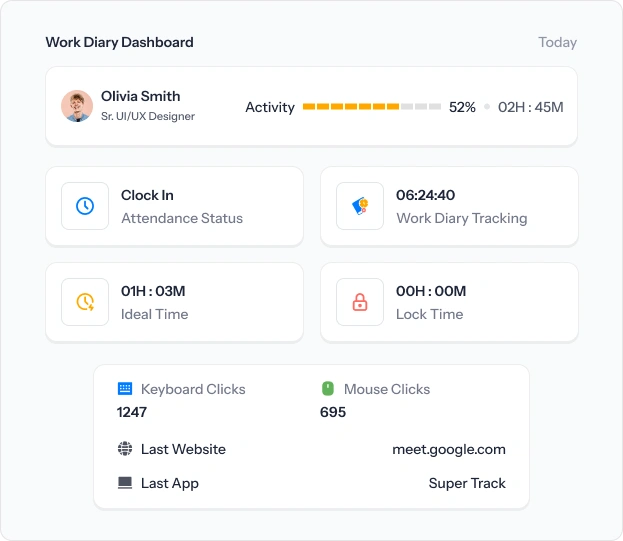Click the Work Diary Tracking icon
This screenshot has height=541, width=623.
tap(360, 206)
